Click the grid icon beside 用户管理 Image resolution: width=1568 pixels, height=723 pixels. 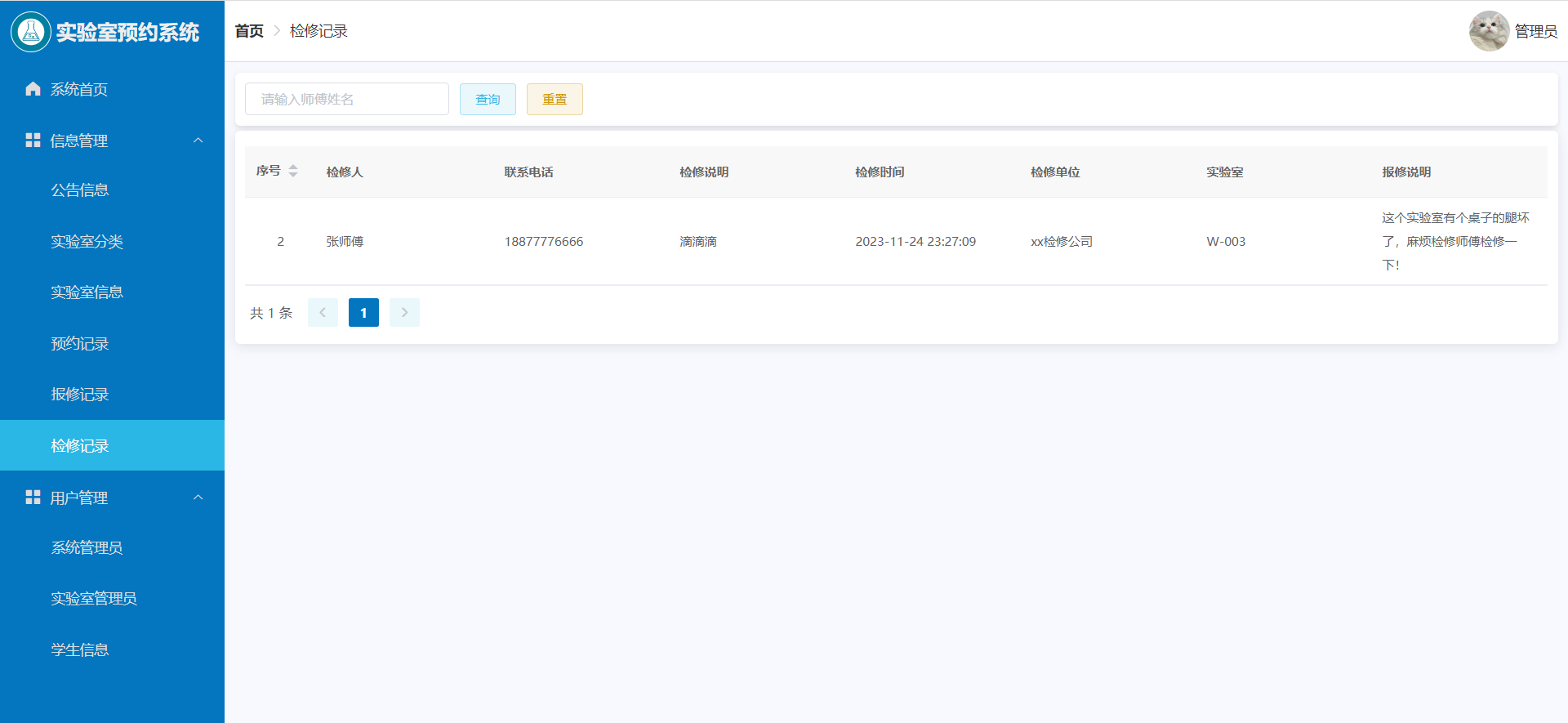point(33,498)
